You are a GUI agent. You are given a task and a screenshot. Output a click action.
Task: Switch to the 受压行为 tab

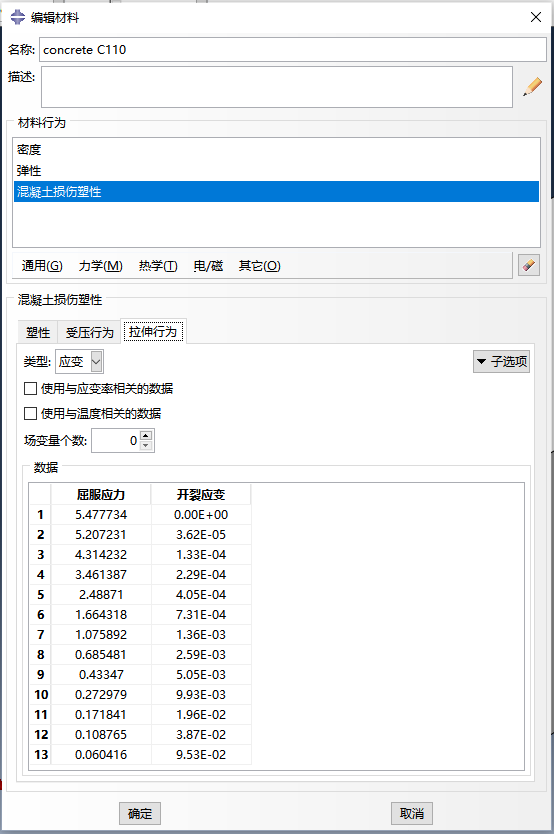tap(89, 333)
